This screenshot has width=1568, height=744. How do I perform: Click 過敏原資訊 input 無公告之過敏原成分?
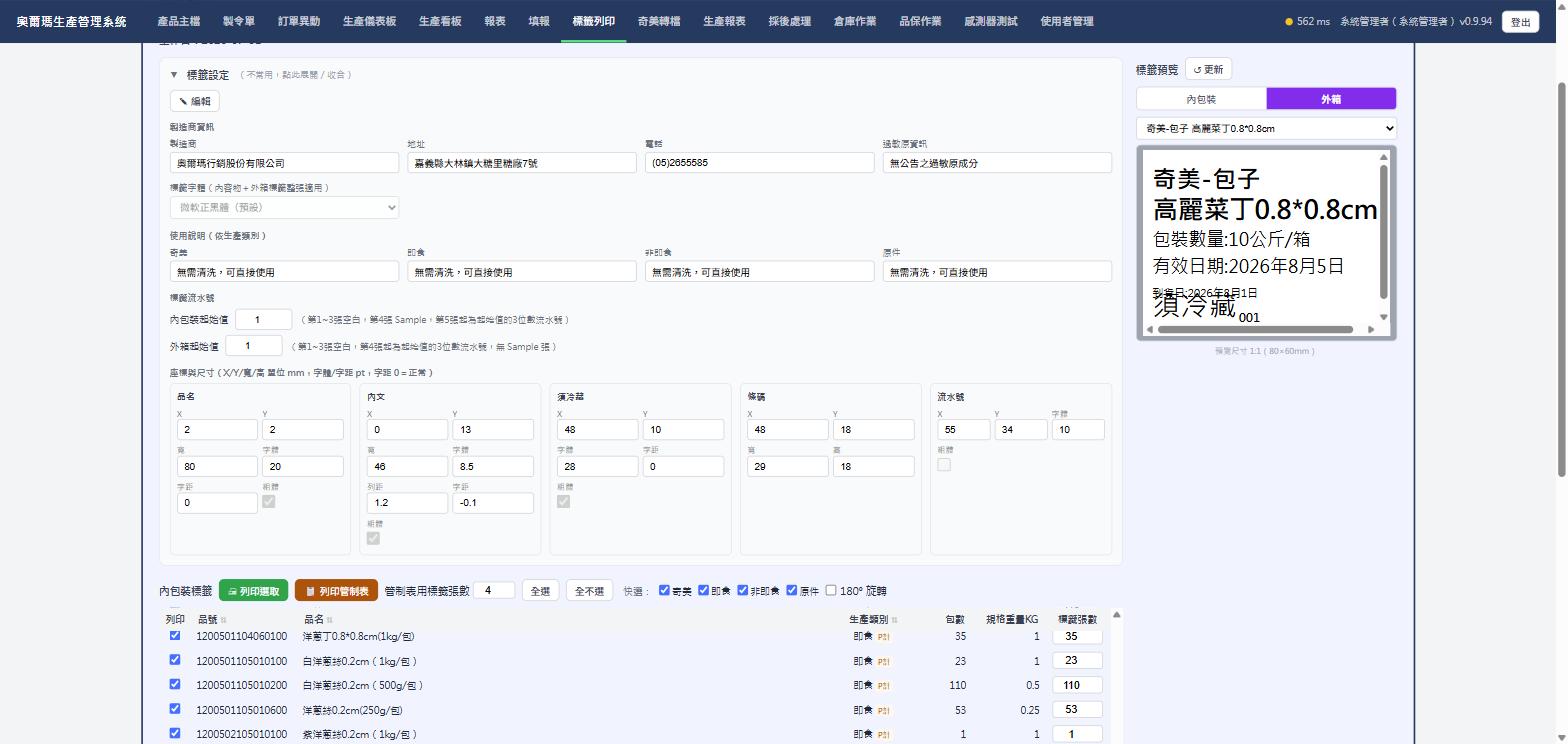997,162
